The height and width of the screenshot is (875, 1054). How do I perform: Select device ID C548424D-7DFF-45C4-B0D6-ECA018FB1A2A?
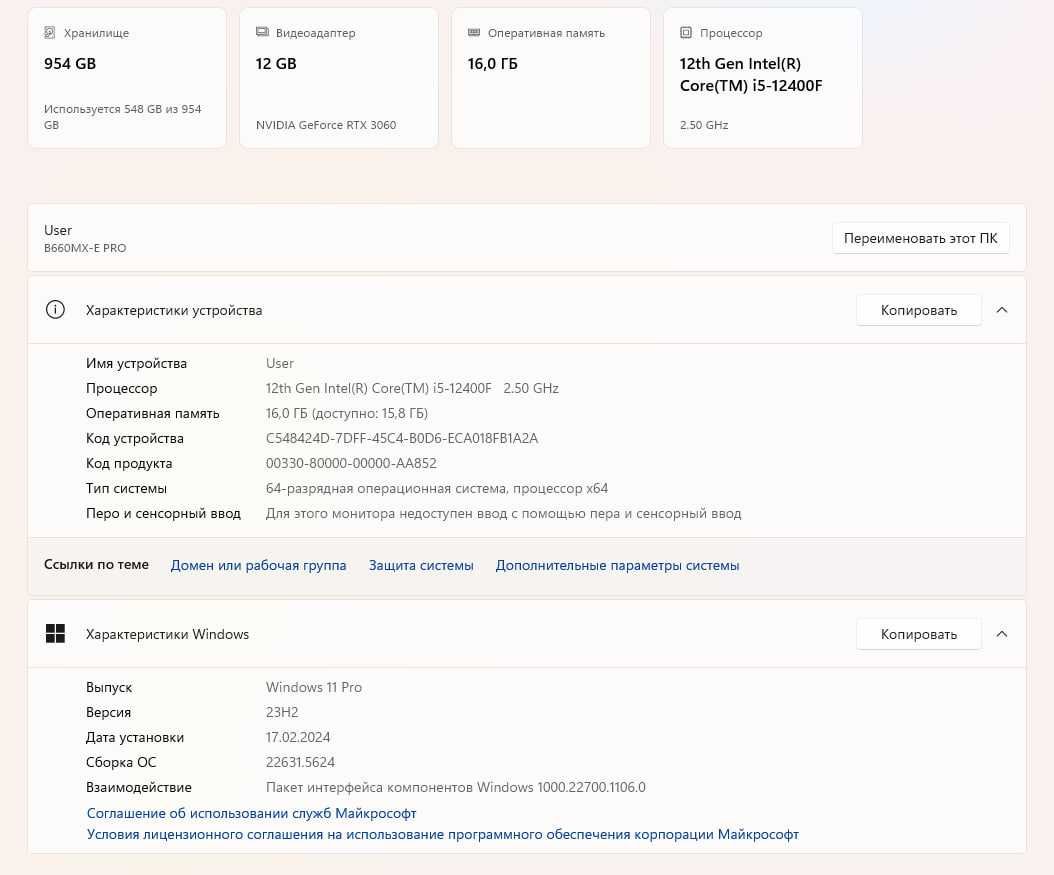pos(401,438)
